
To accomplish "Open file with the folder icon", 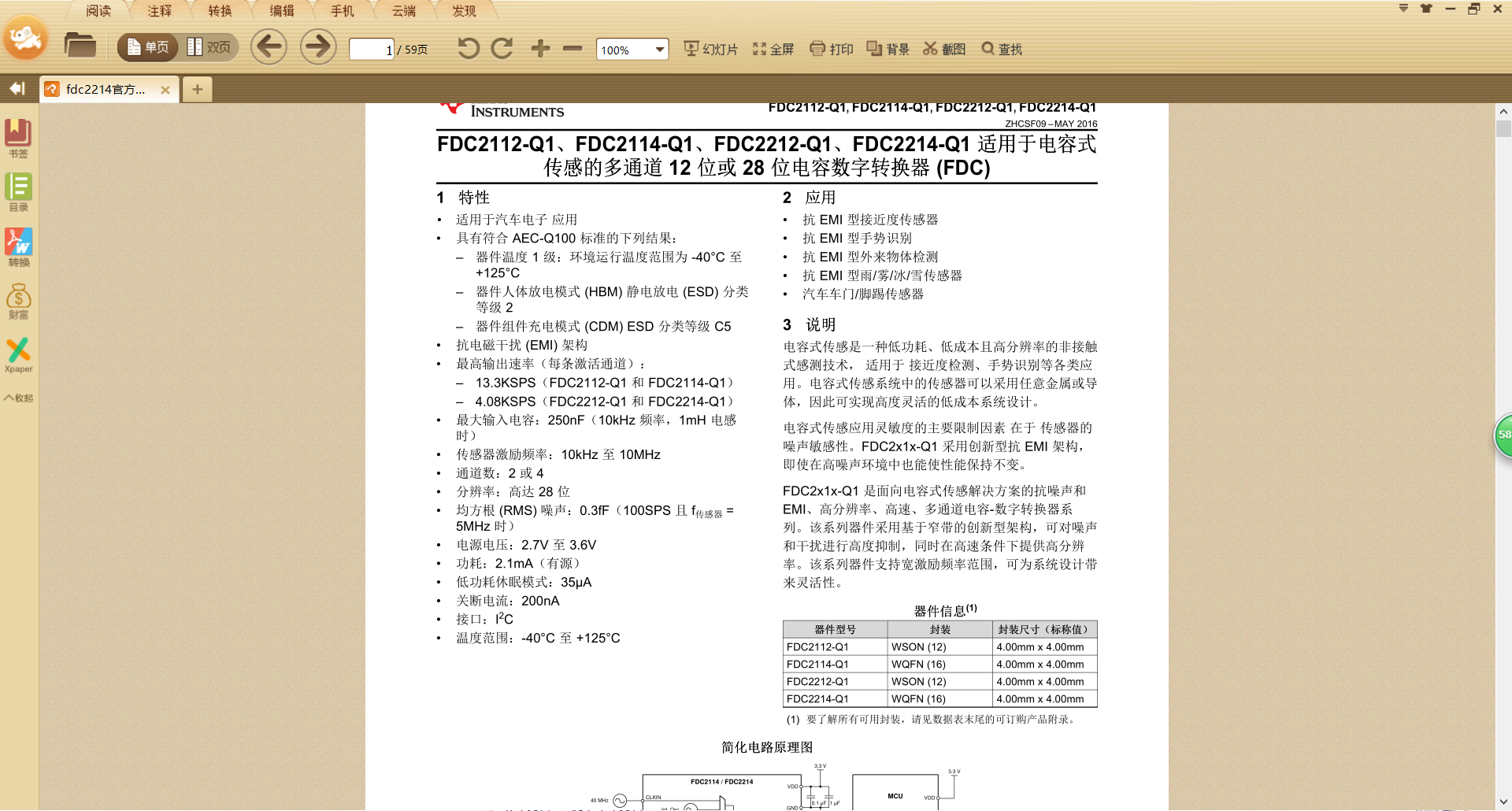I will (80, 46).
